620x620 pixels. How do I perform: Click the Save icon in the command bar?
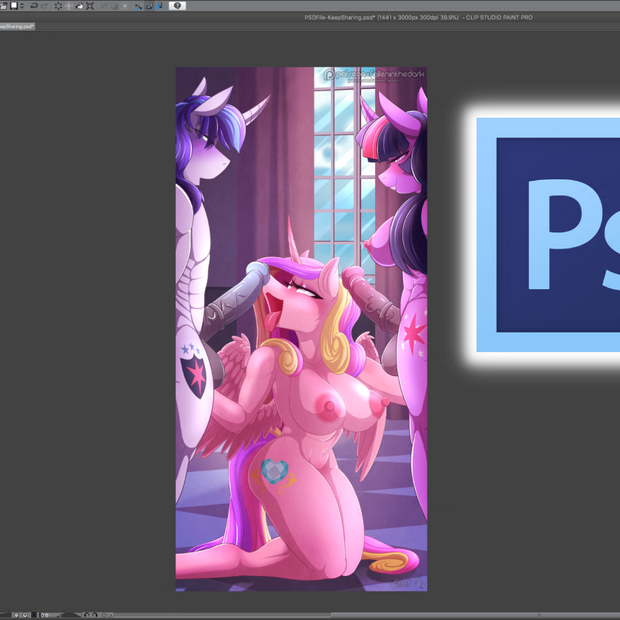tap(13, 6)
